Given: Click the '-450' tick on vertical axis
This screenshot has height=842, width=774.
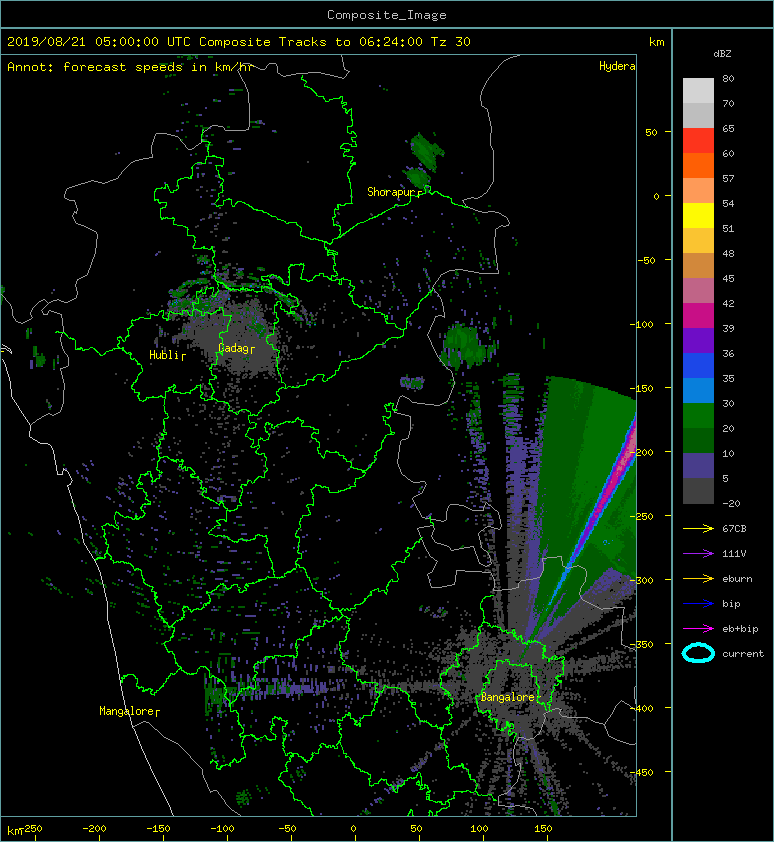Looking at the screenshot, I should pos(642,772).
